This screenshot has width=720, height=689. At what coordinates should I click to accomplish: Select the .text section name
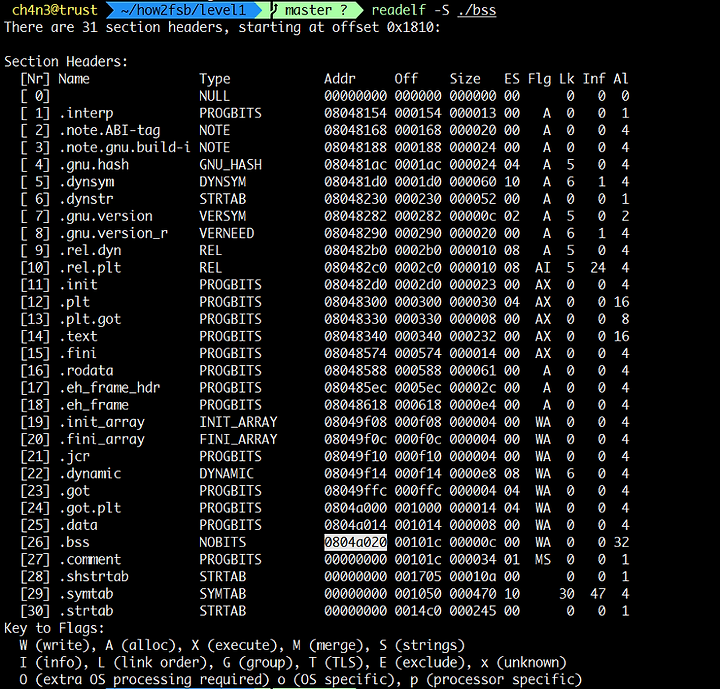coord(78,336)
